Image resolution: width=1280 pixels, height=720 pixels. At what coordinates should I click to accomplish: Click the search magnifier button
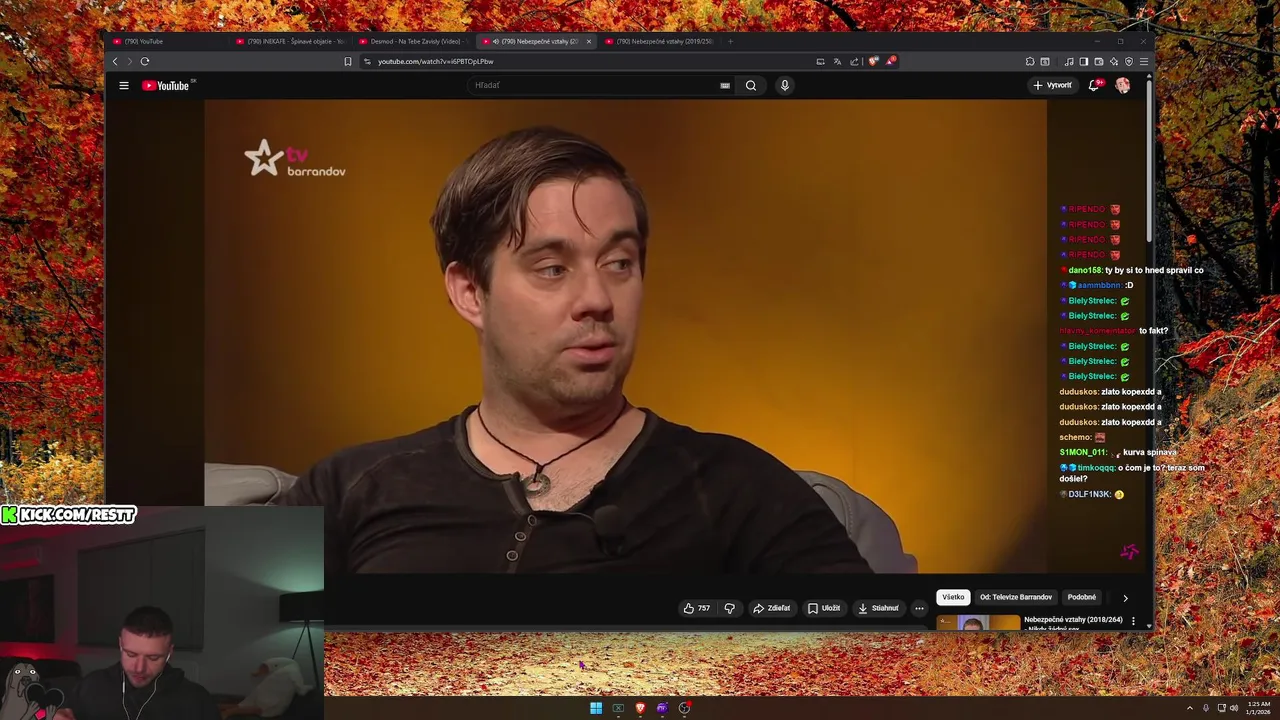751,85
